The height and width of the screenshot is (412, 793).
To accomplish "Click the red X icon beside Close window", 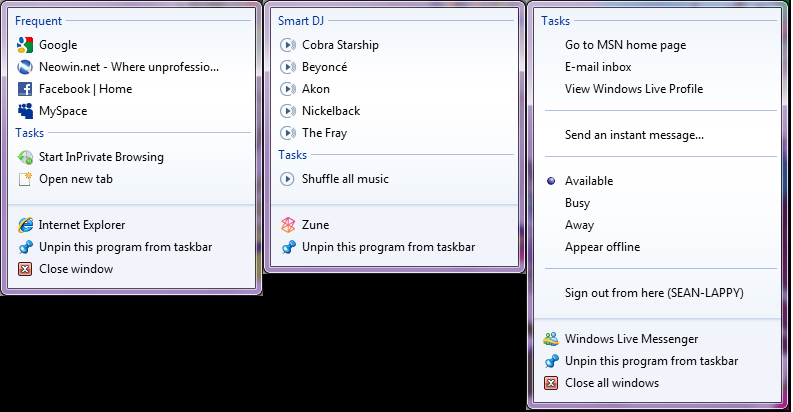I will pos(25,269).
